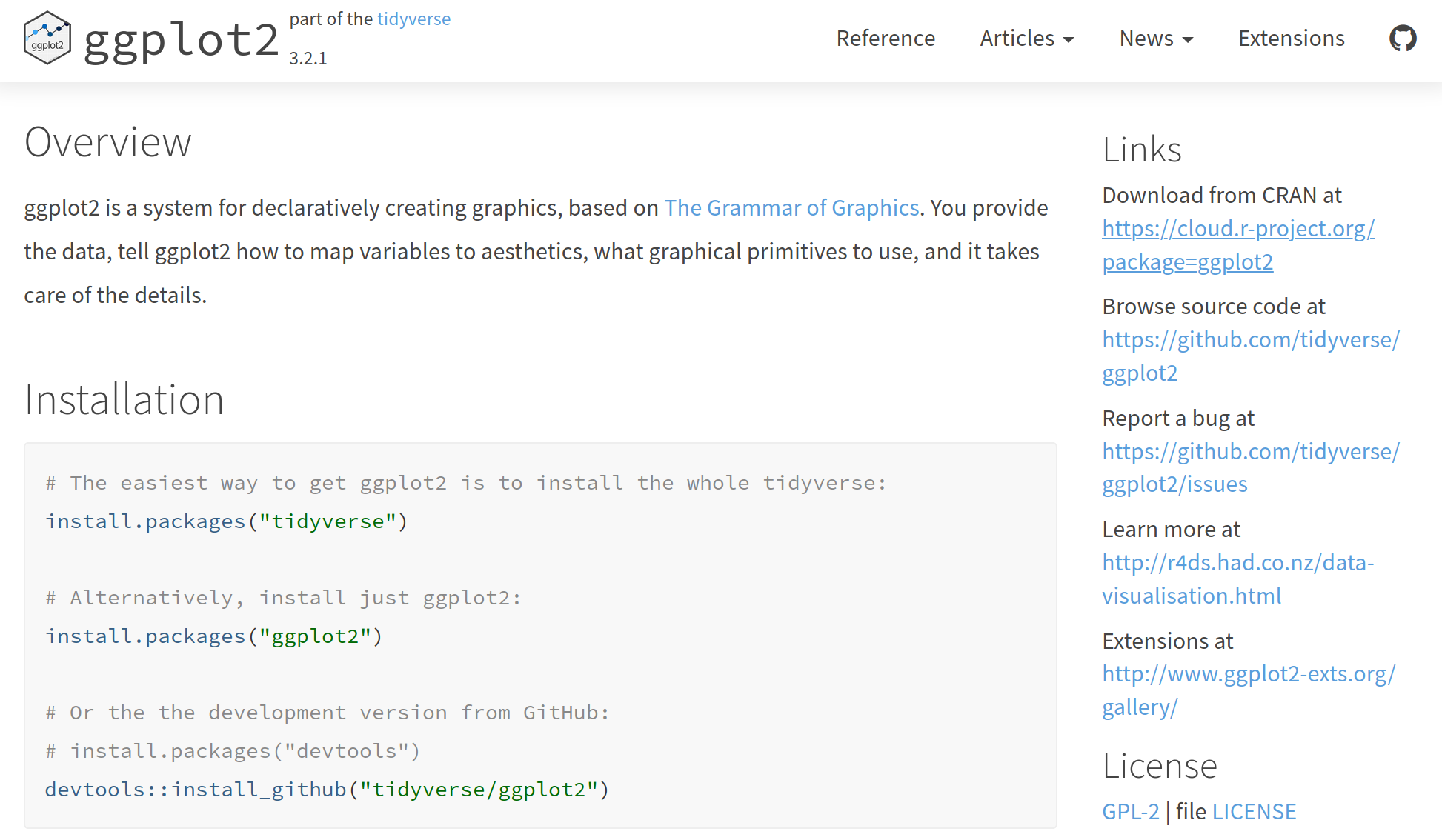Expand the Articles dropdown menu
Image resolution: width=1442 pixels, height=840 pixels.
1027,38
